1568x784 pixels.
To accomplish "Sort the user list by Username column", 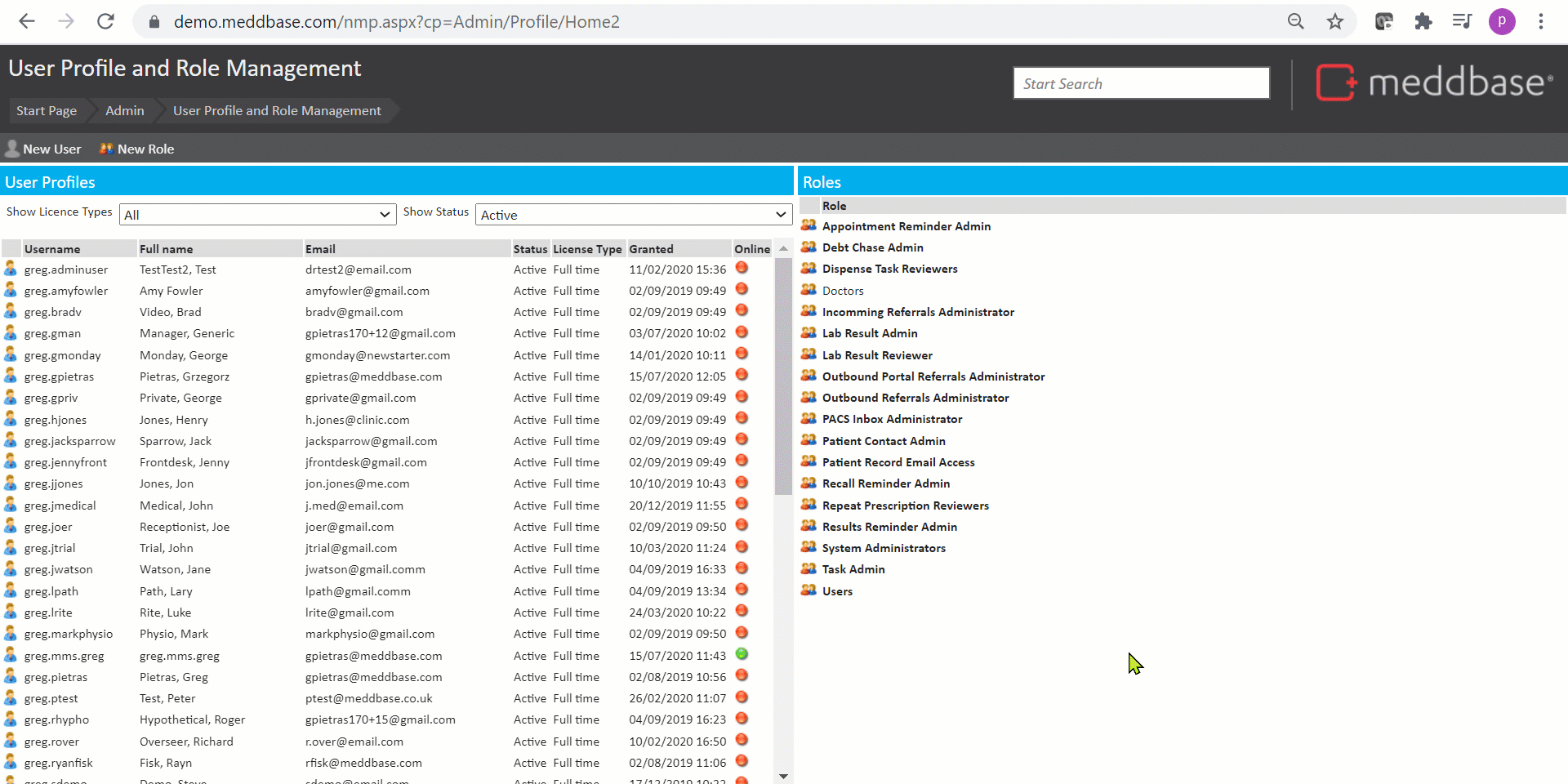I will 52,249.
